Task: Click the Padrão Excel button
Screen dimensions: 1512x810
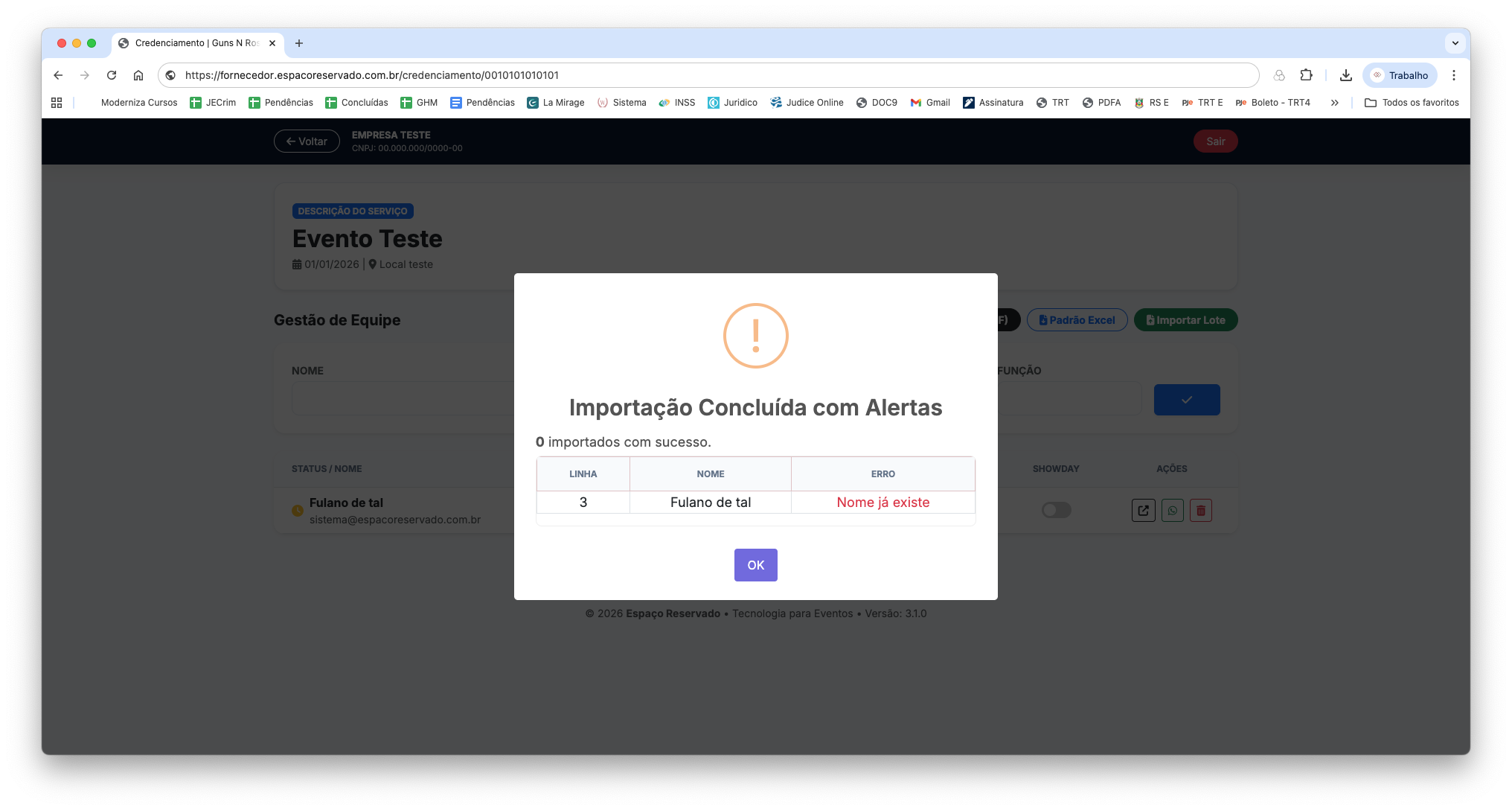Action: pyautogui.click(x=1077, y=320)
